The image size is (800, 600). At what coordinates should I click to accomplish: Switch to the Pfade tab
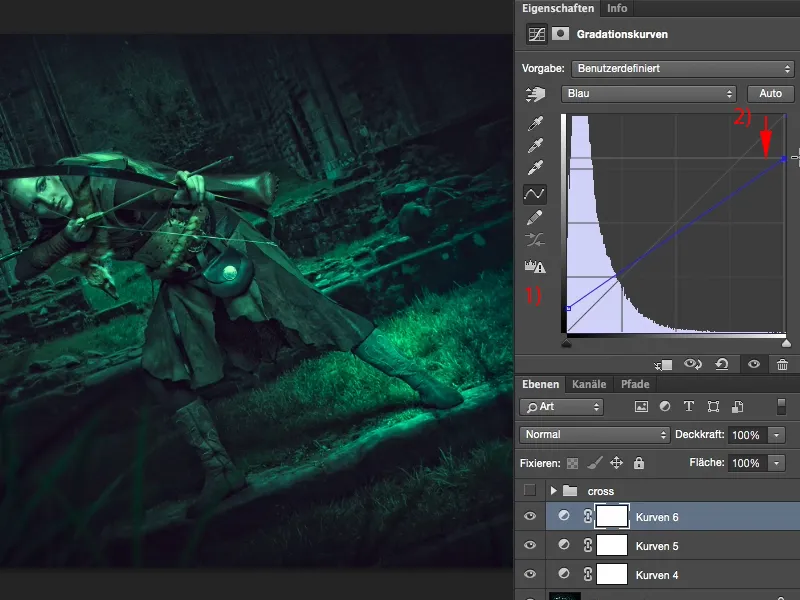click(635, 384)
